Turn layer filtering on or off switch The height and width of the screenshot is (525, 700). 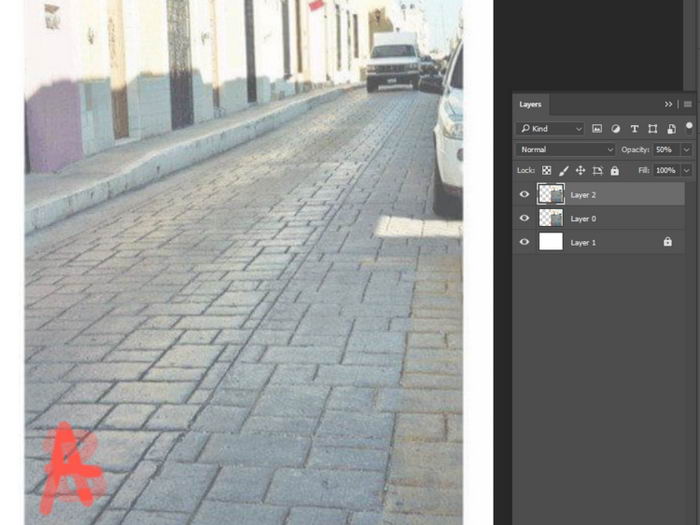pyautogui.click(x=688, y=126)
